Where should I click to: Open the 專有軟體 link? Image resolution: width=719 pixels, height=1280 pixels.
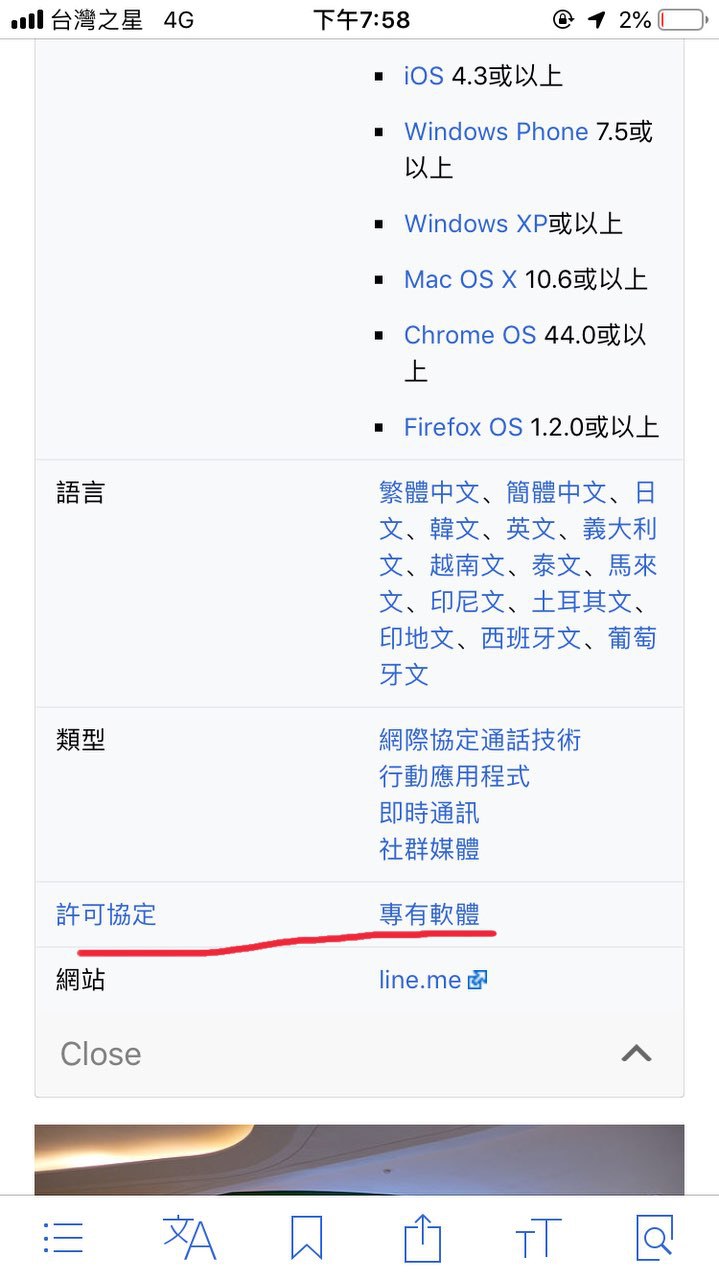pyautogui.click(x=429, y=914)
